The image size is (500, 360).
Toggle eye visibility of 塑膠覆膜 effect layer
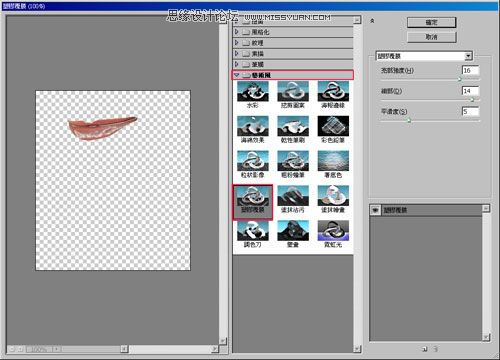(375, 210)
